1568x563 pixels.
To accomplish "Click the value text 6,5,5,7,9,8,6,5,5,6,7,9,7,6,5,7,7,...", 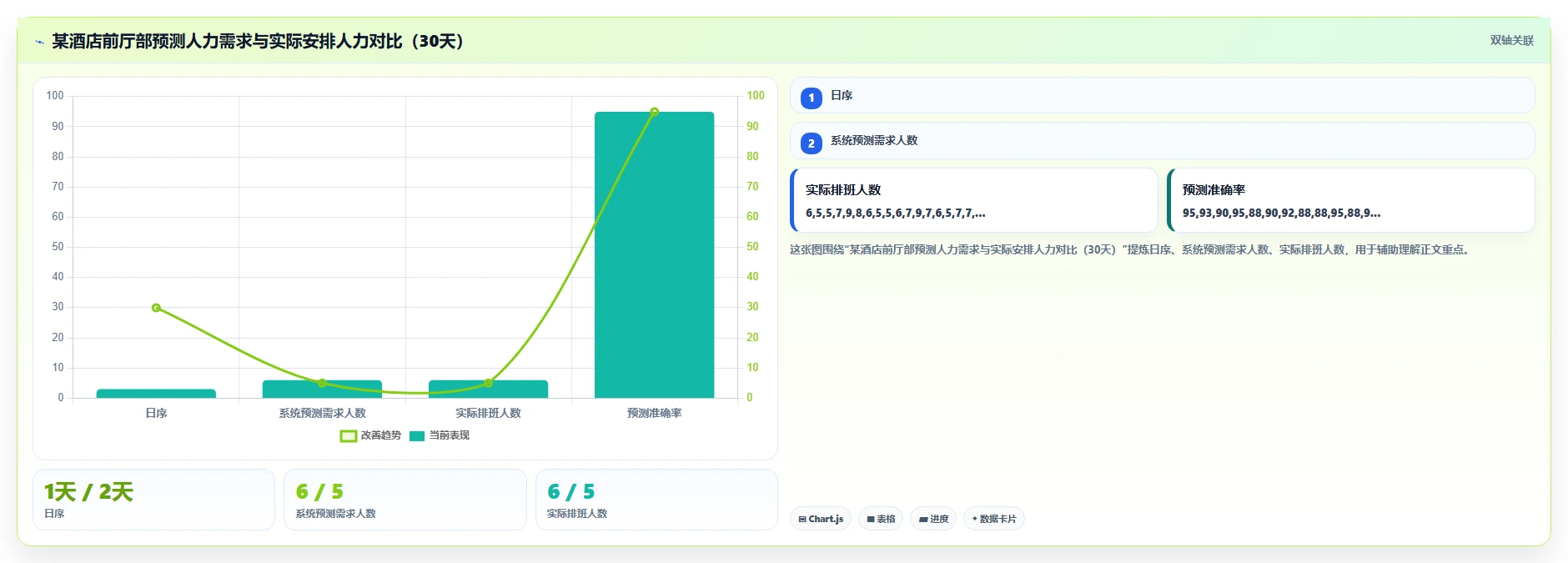I will (895, 213).
